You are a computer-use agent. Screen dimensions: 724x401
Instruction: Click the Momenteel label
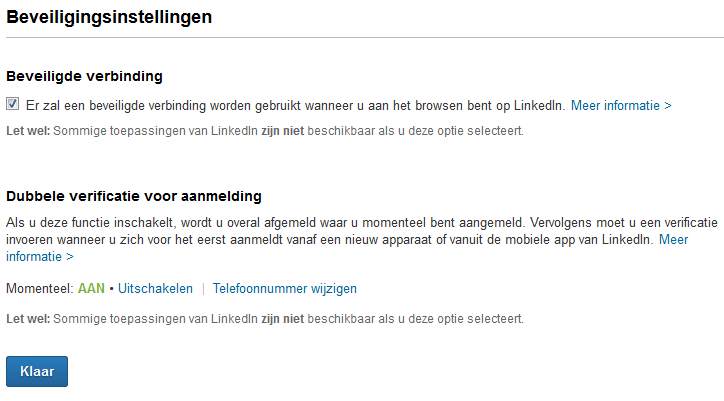(40, 289)
